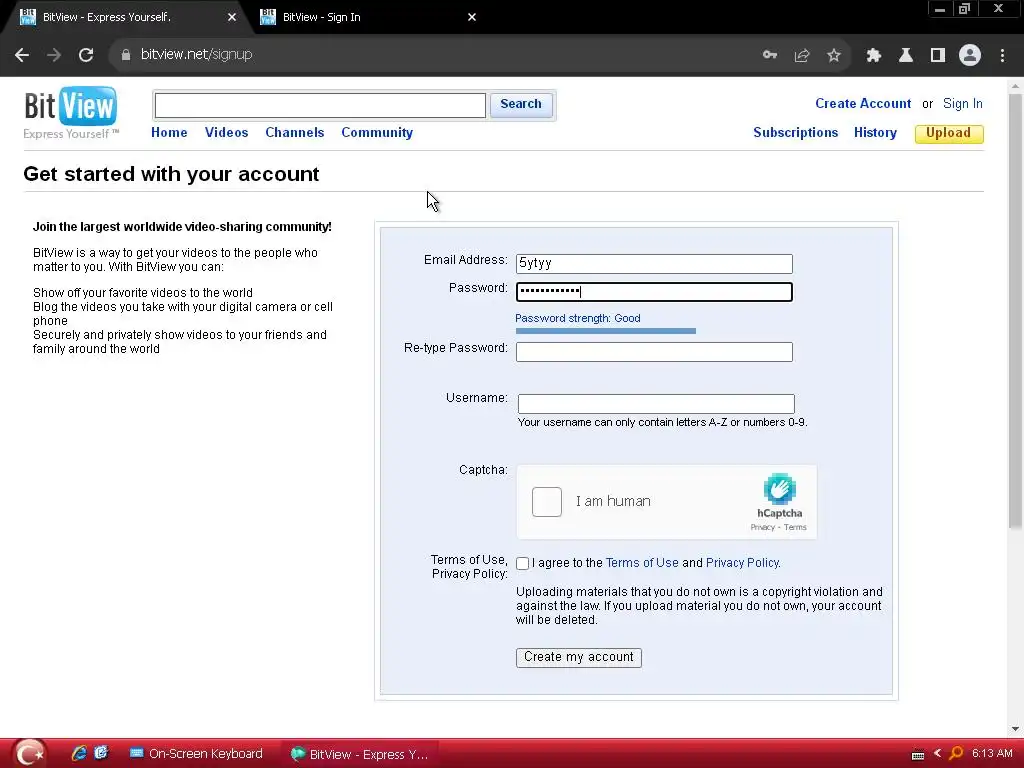Open the Start button on taskbar
Viewport: 1024px width, 768px height.
29,754
